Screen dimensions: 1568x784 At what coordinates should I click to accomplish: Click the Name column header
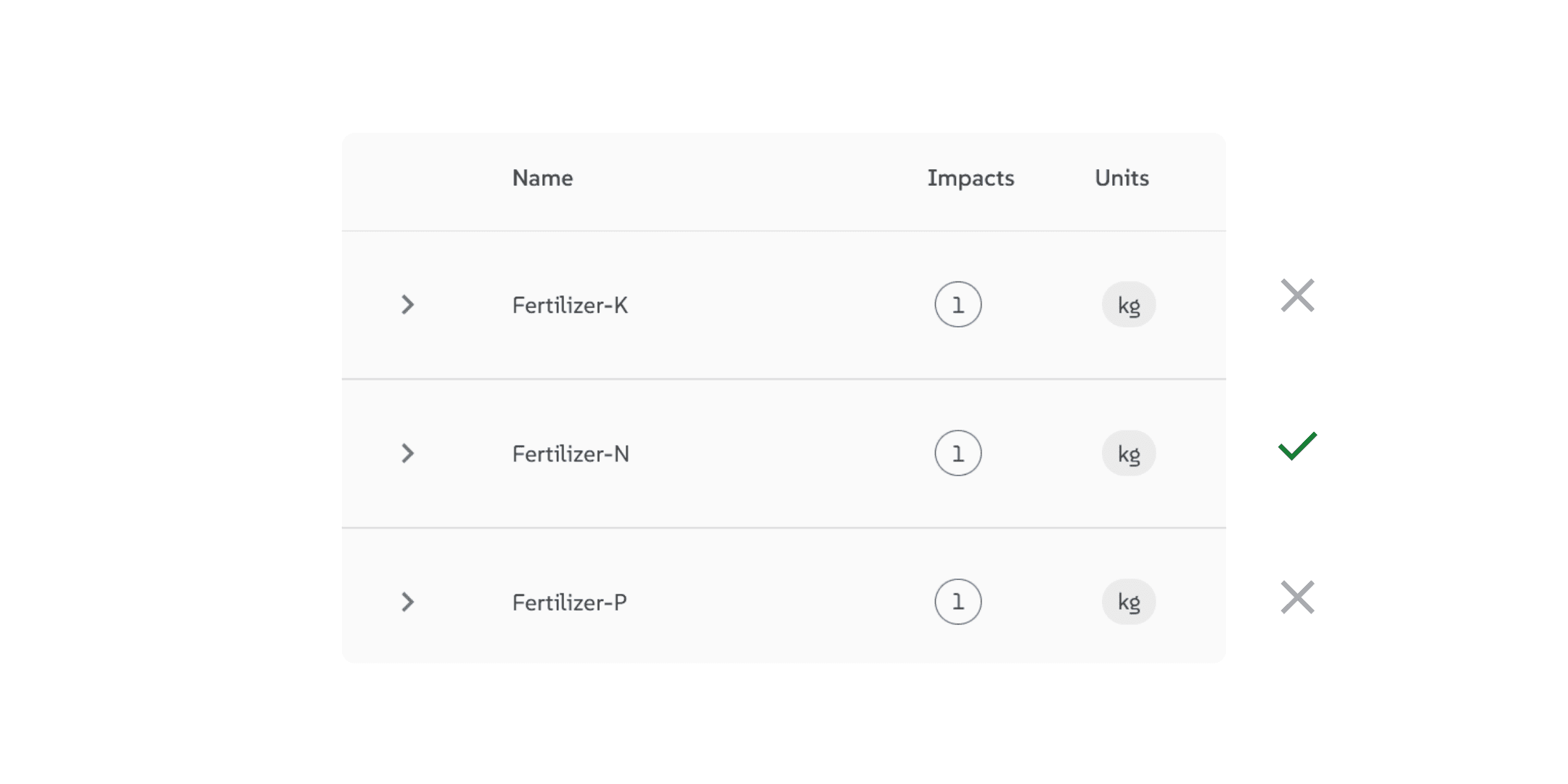click(542, 179)
